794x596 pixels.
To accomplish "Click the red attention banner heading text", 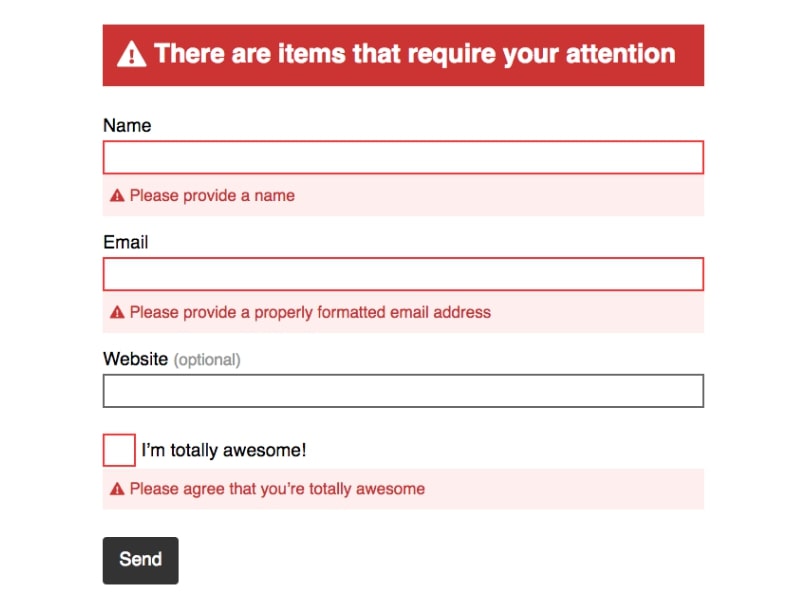I will (x=415, y=54).
